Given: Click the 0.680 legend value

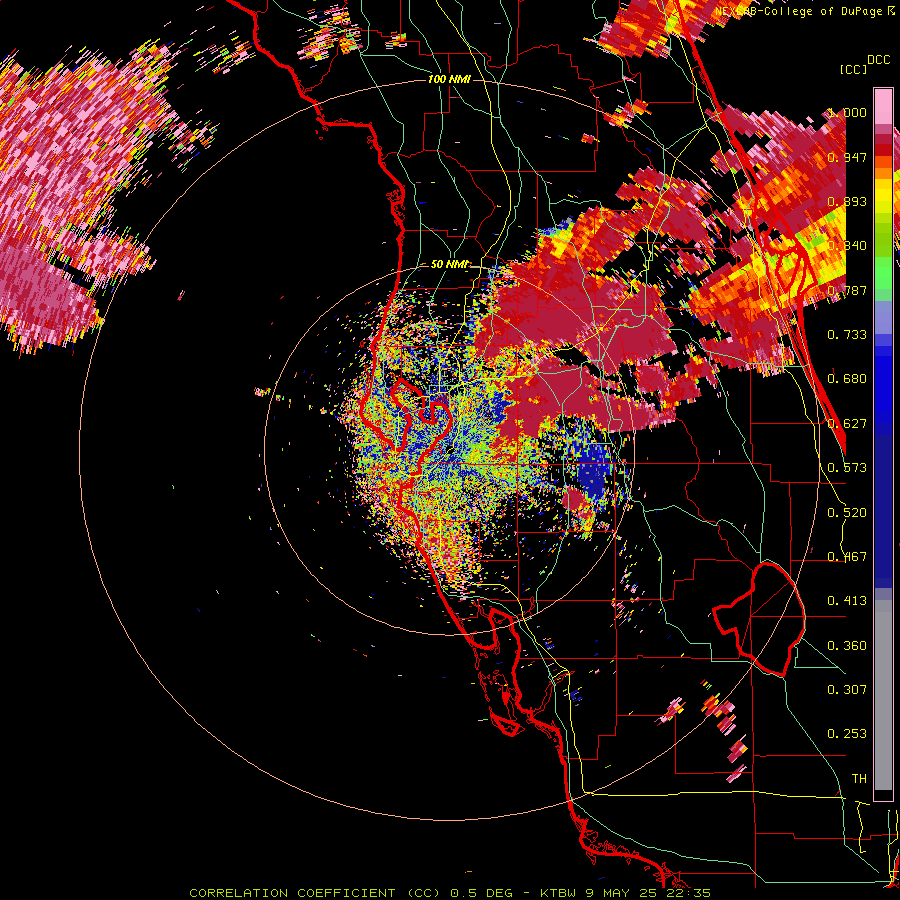Looking at the screenshot, I should 847,379.
